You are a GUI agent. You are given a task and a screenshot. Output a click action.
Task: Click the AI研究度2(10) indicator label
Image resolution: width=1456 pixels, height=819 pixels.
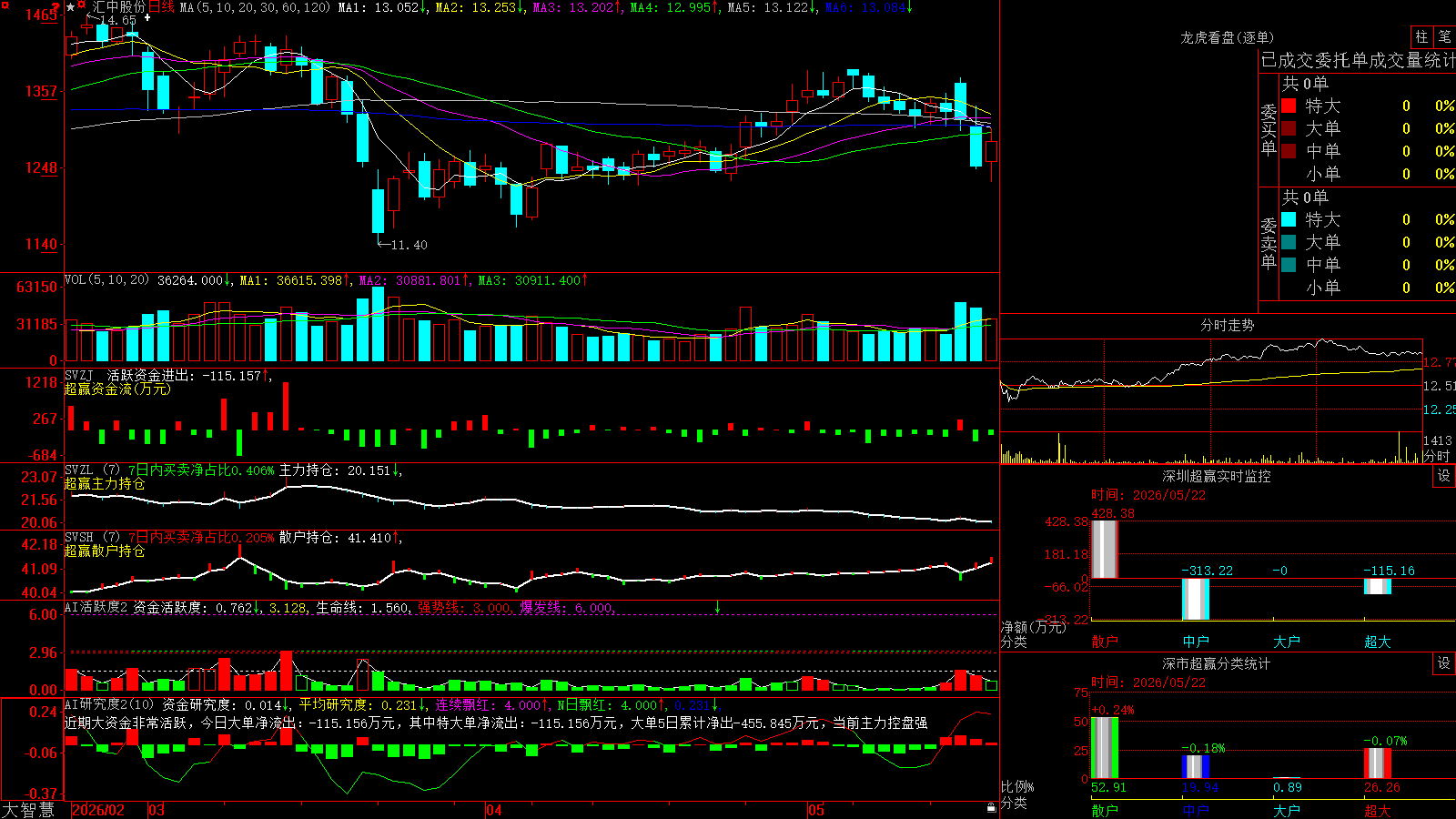110,704
